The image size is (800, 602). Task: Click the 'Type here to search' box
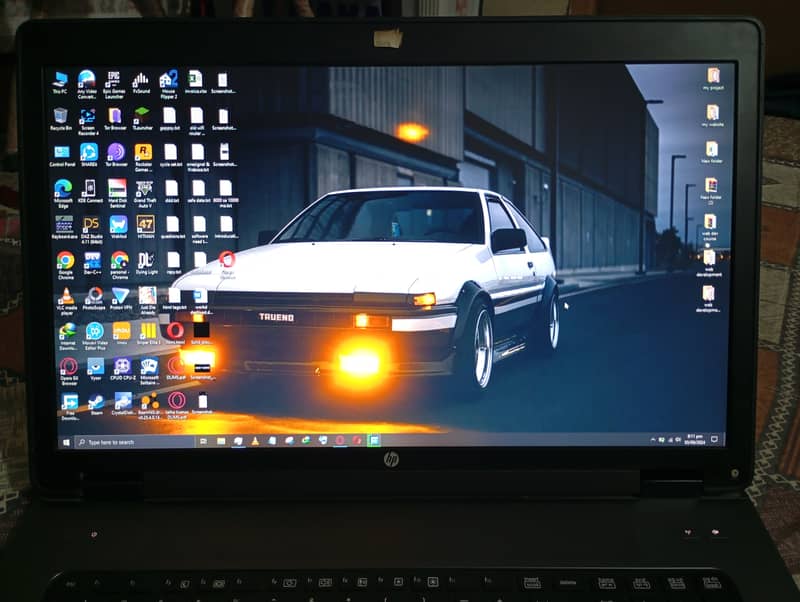(x=130, y=441)
